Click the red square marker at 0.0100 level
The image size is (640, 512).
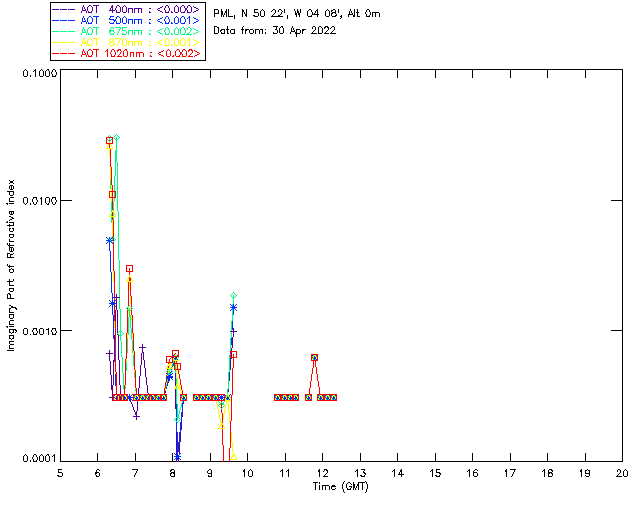click(x=112, y=195)
